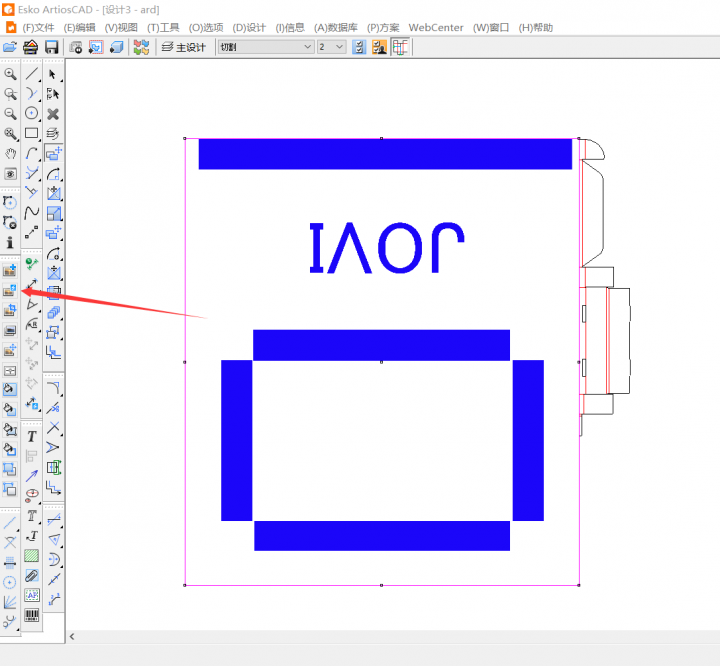Viewport: 720px width, 666px height.
Task: Open the WebCenter menu item
Action: pyautogui.click(x=436, y=27)
